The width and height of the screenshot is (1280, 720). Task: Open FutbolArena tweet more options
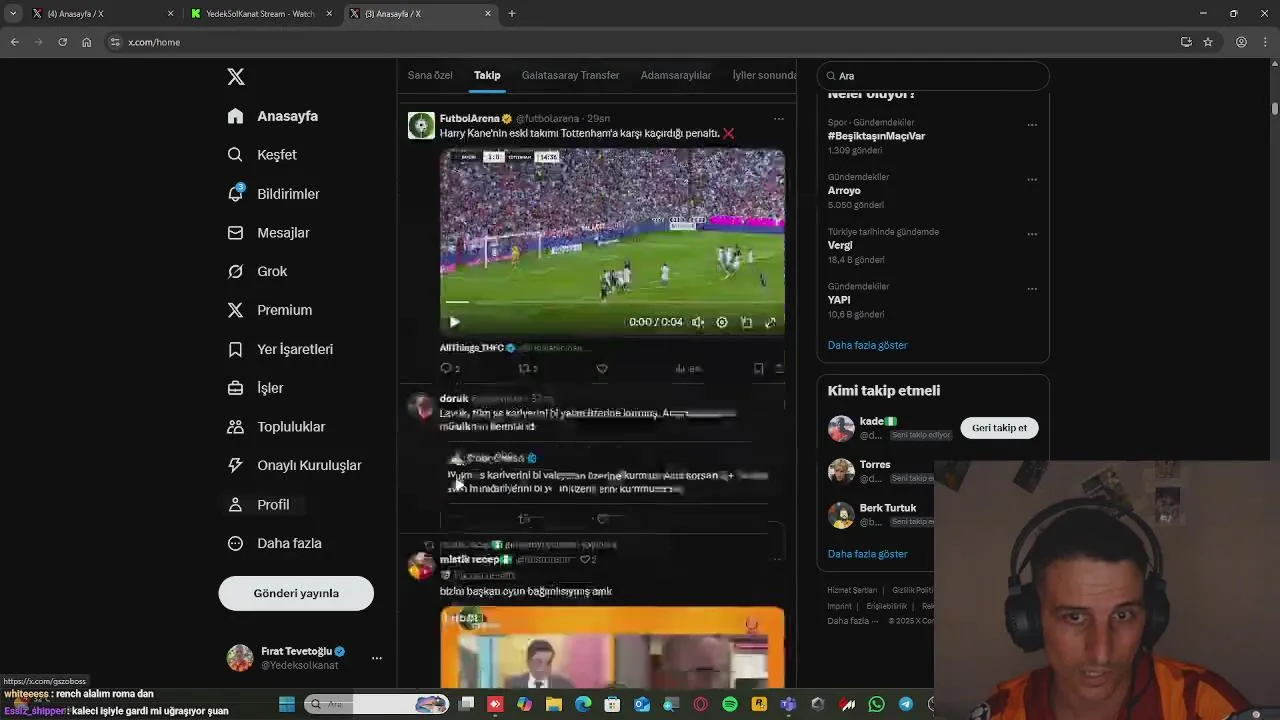coord(778,118)
